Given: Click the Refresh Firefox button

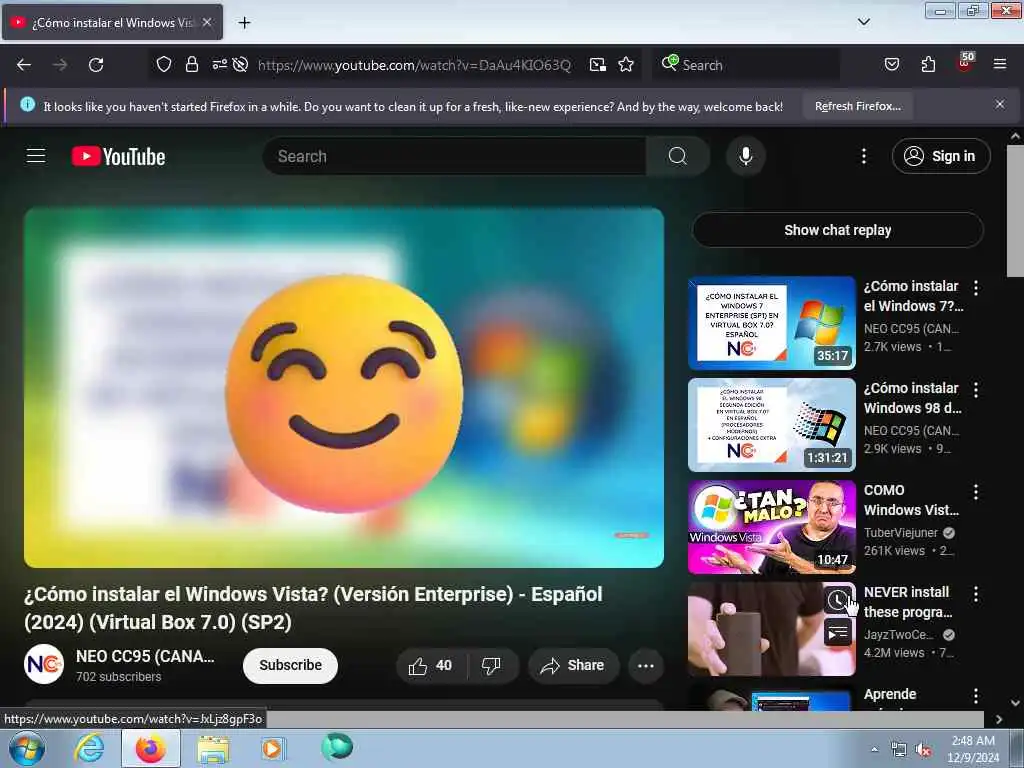Looking at the screenshot, I should click(857, 106).
